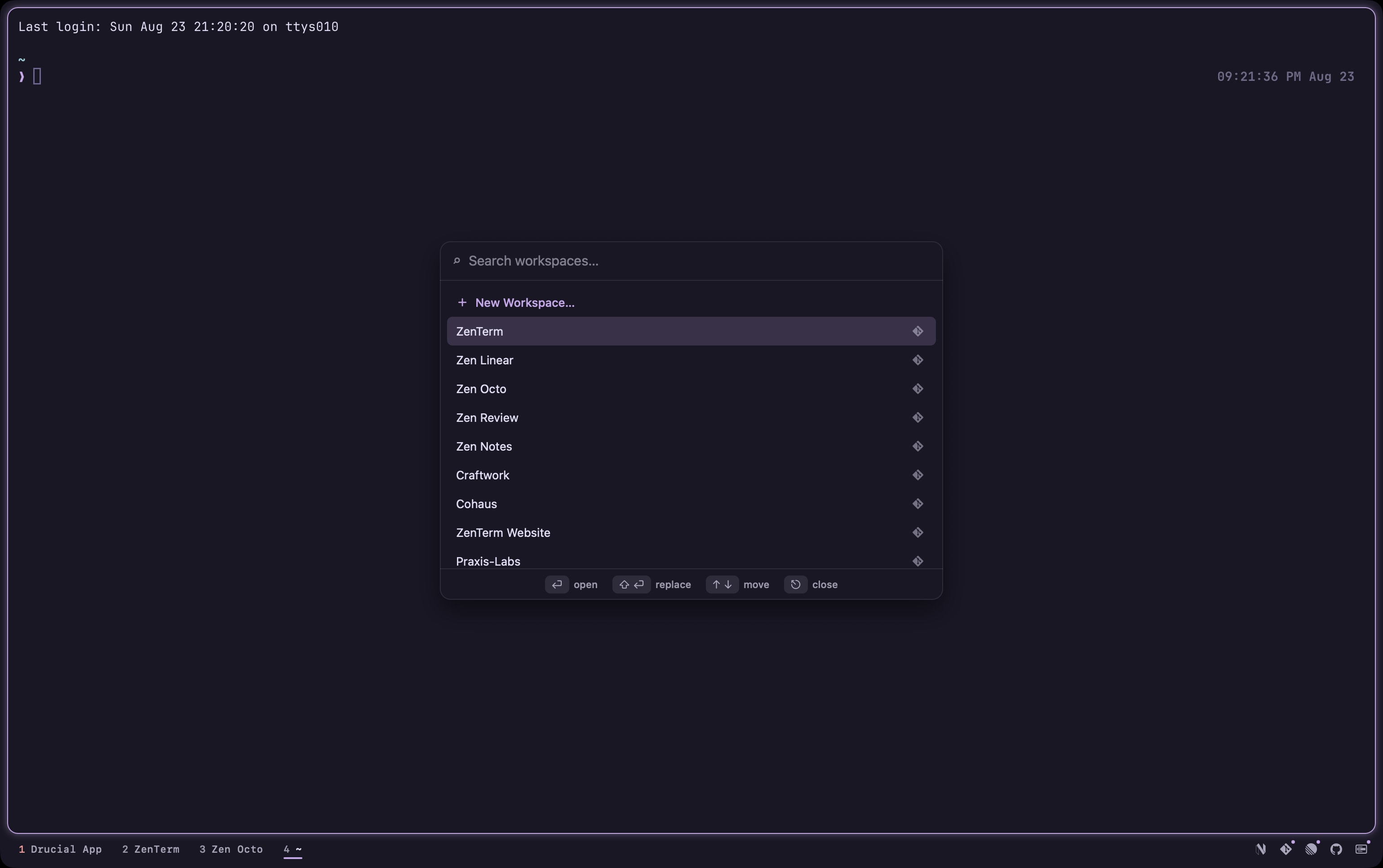1383x868 pixels.
Task: Click the Shift Enter replace hint
Action: tap(652, 585)
